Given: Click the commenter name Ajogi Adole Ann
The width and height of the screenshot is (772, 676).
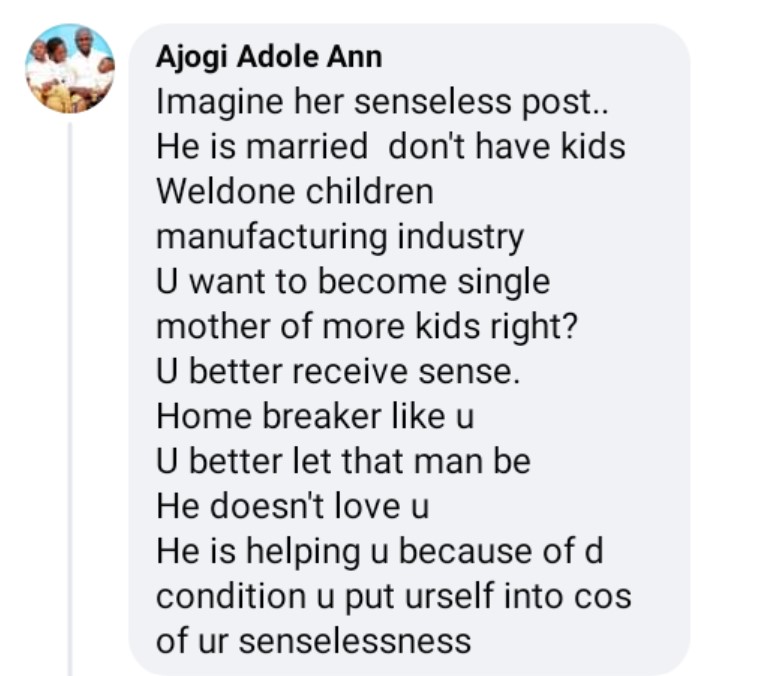Looking at the screenshot, I should click(x=268, y=57).
